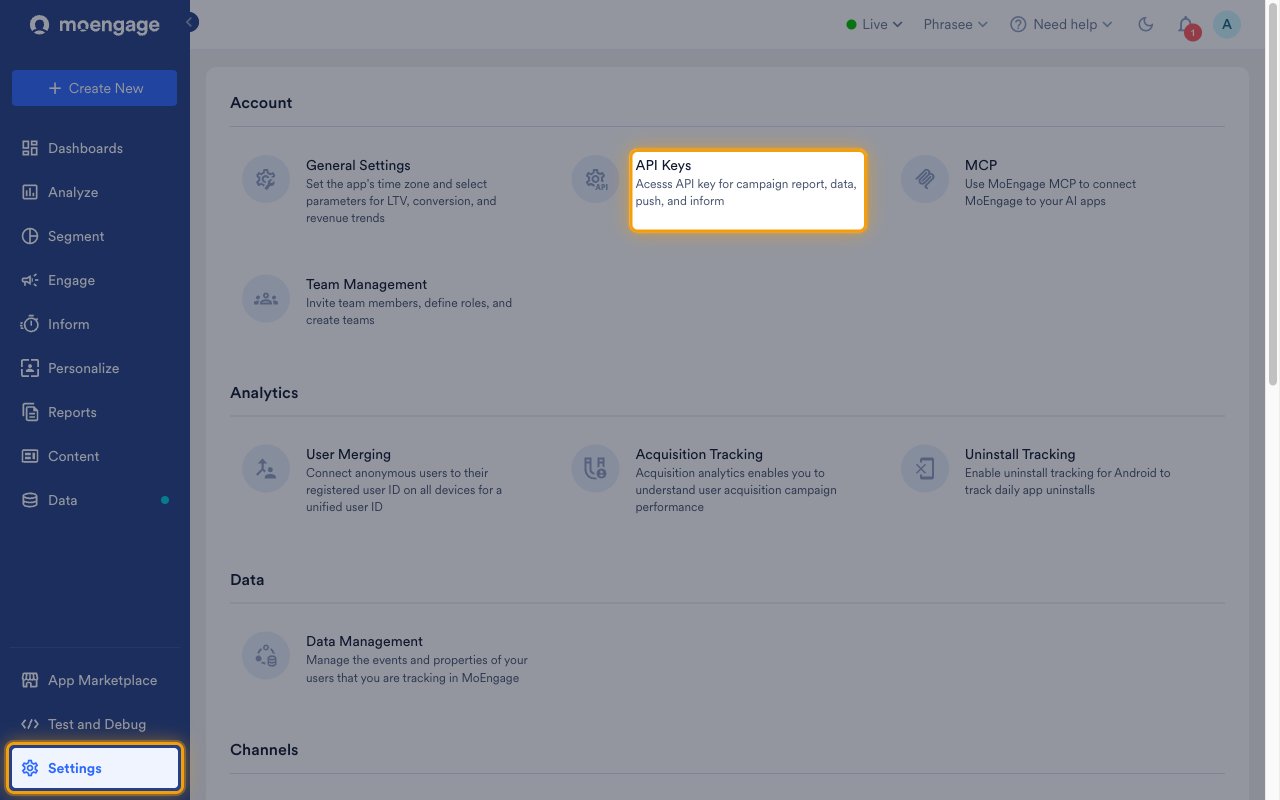Click the Test and Debug code icon

tap(30, 724)
